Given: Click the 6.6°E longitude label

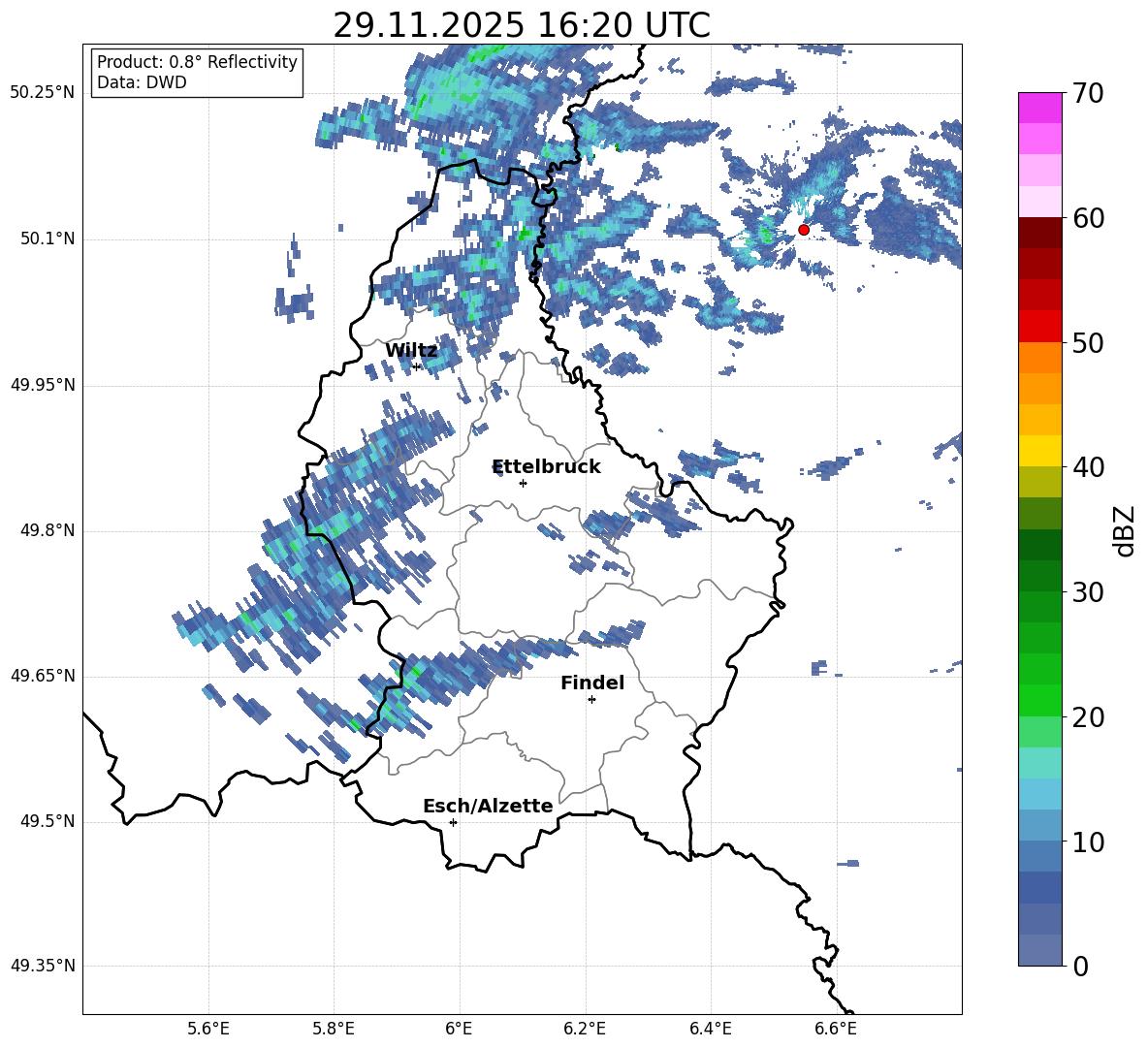Looking at the screenshot, I should pyautogui.click(x=836, y=1029).
